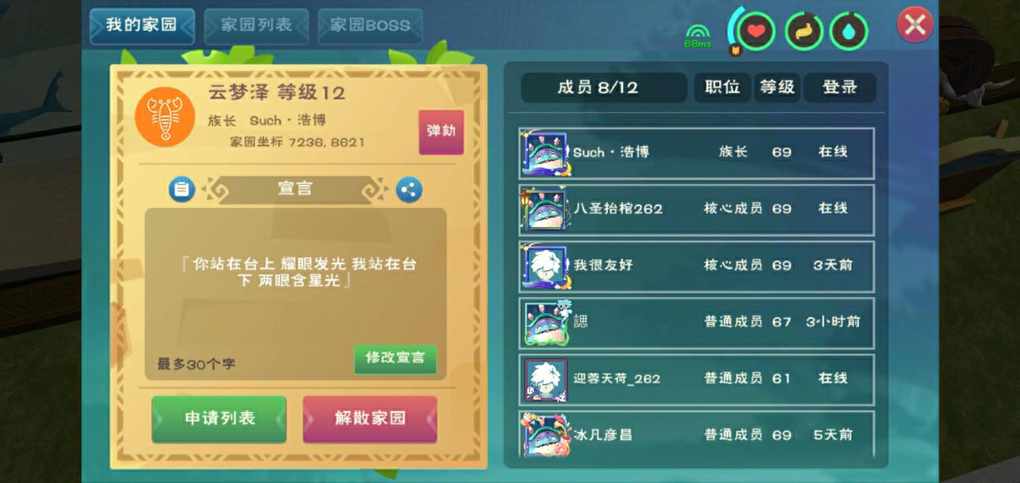The image size is (1020, 483).
Task: Tap the blue share icon
Action: (409, 190)
